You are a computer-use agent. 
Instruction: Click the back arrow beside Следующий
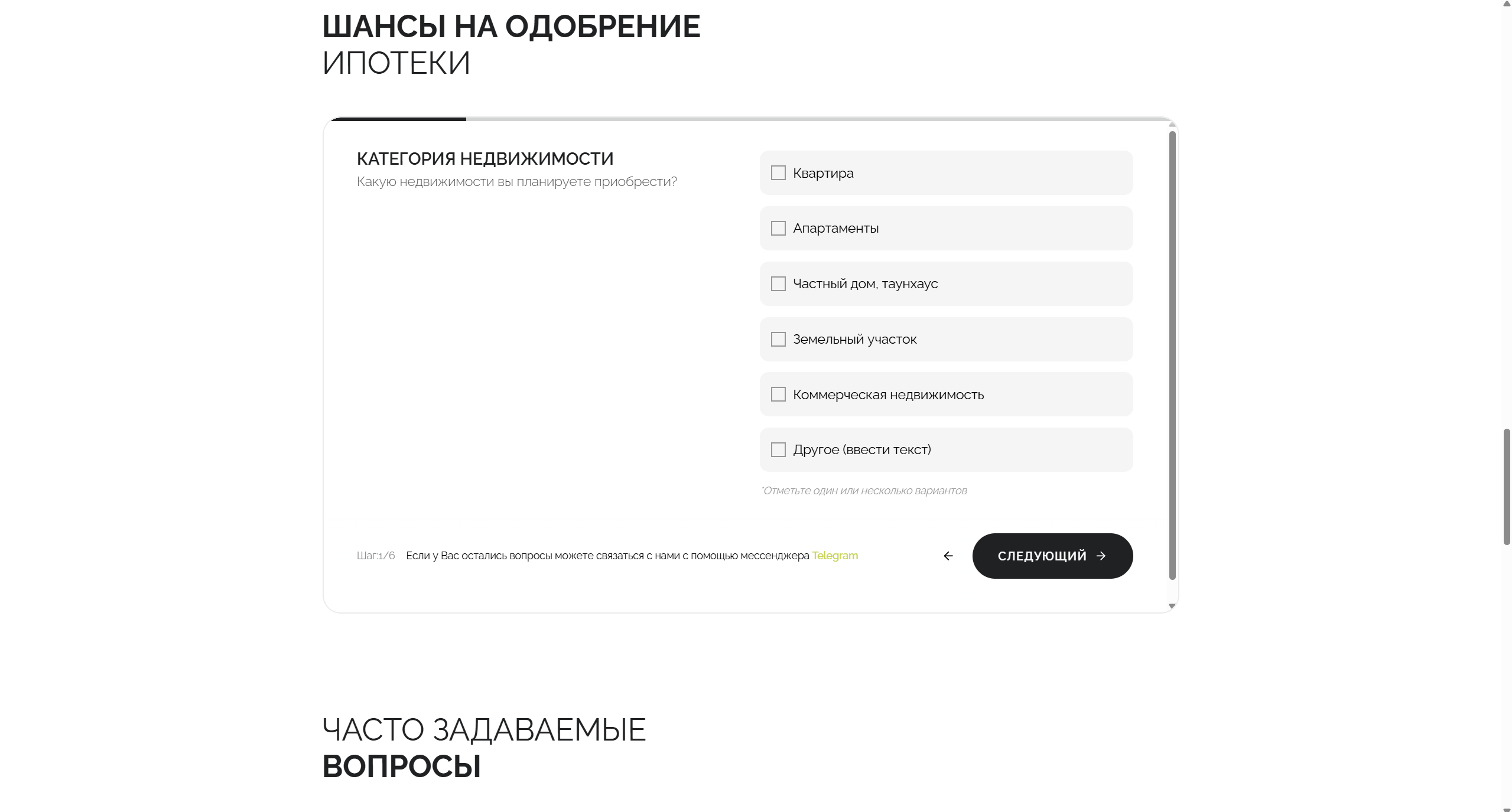click(x=948, y=556)
